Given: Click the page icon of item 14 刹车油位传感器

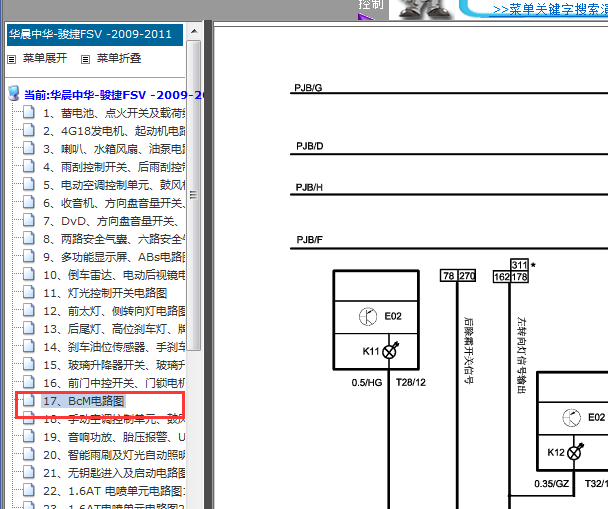Looking at the screenshot, I should pos(29,346).
